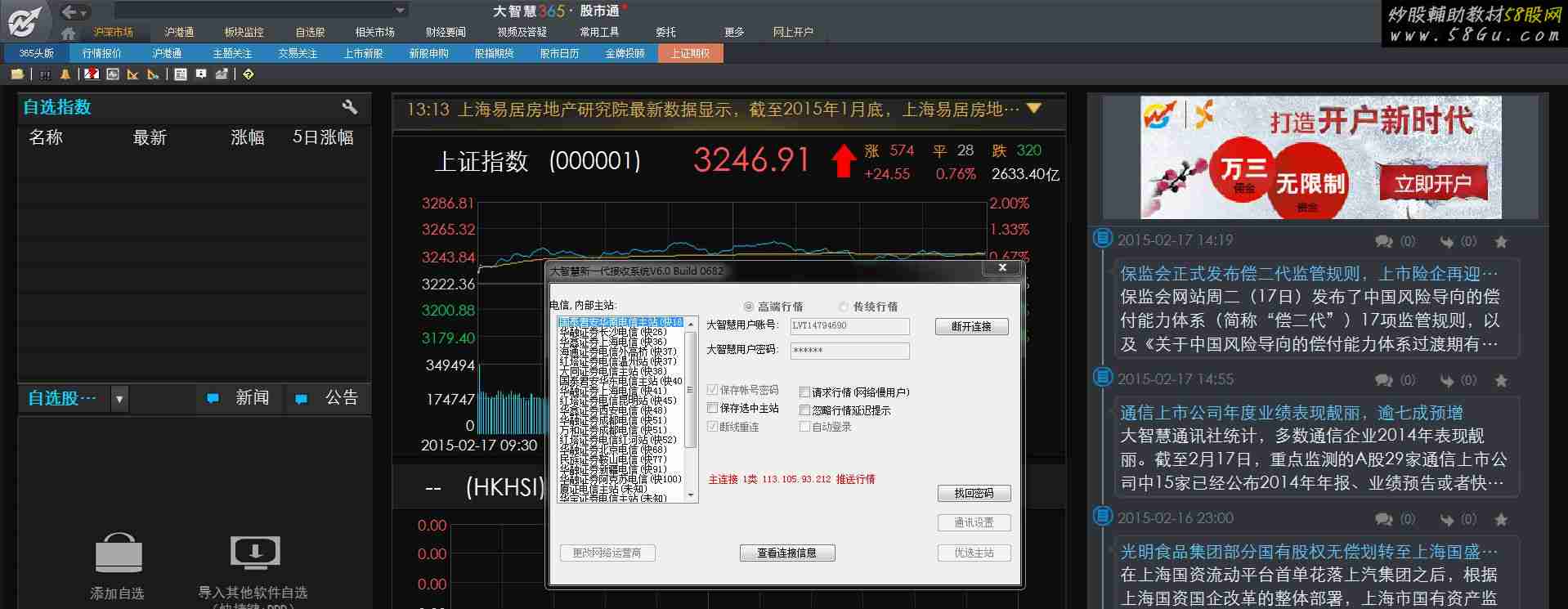Viewport: 1568px width, 609px height.
Task: Open comments on the 14:19 news item
Action: click(1384, 241)
